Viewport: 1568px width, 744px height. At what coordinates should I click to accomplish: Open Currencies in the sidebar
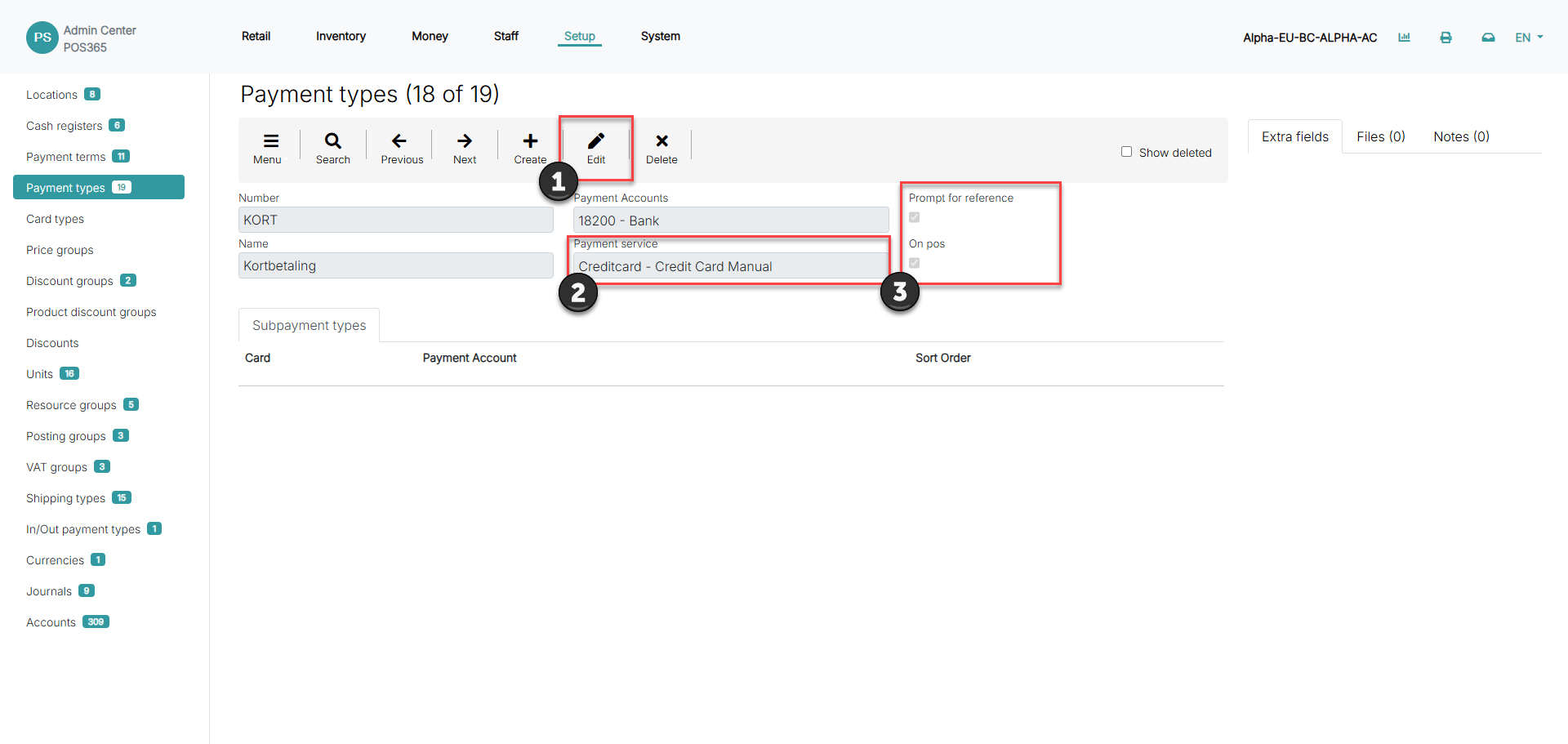pos(55,560)
